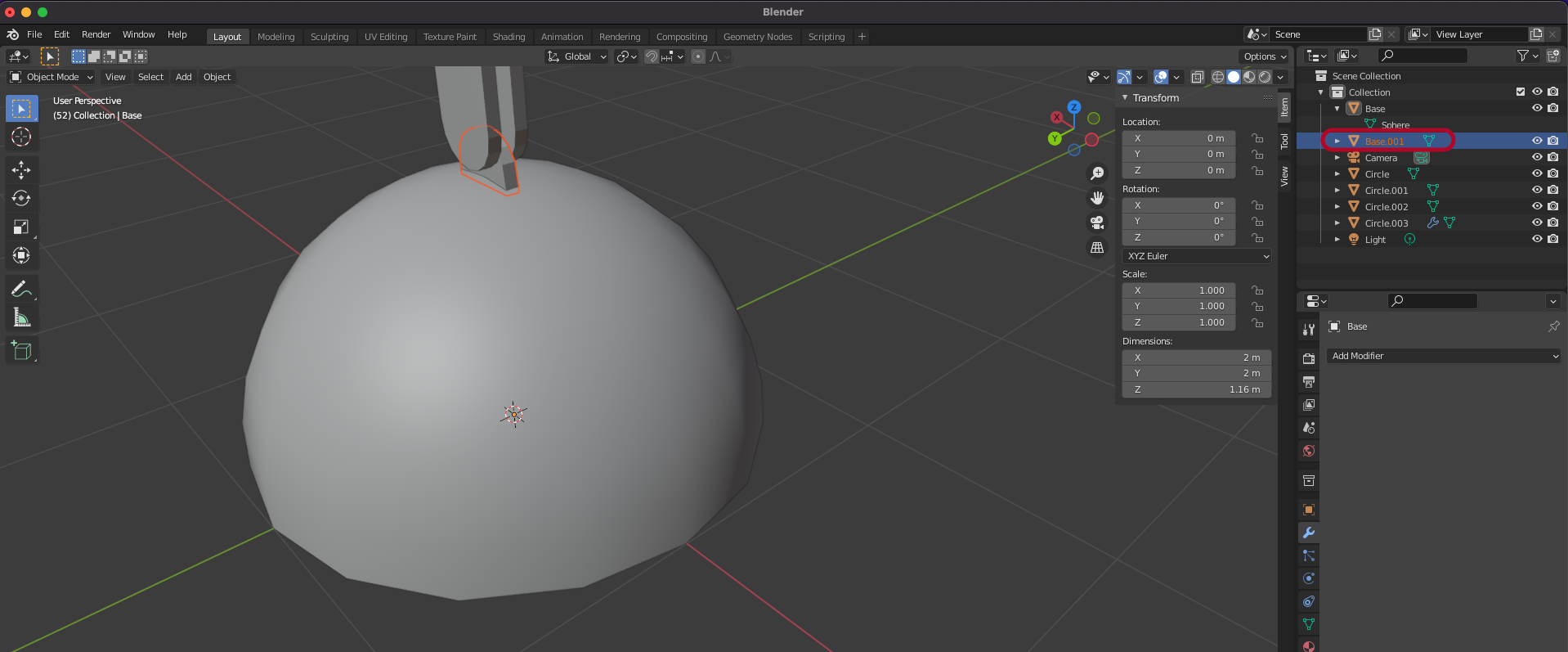Image resolution: width=1568 pixels, height=652 pixels.
Task: Open the View Layer properties tab icon
Action: click(1309, 405)
